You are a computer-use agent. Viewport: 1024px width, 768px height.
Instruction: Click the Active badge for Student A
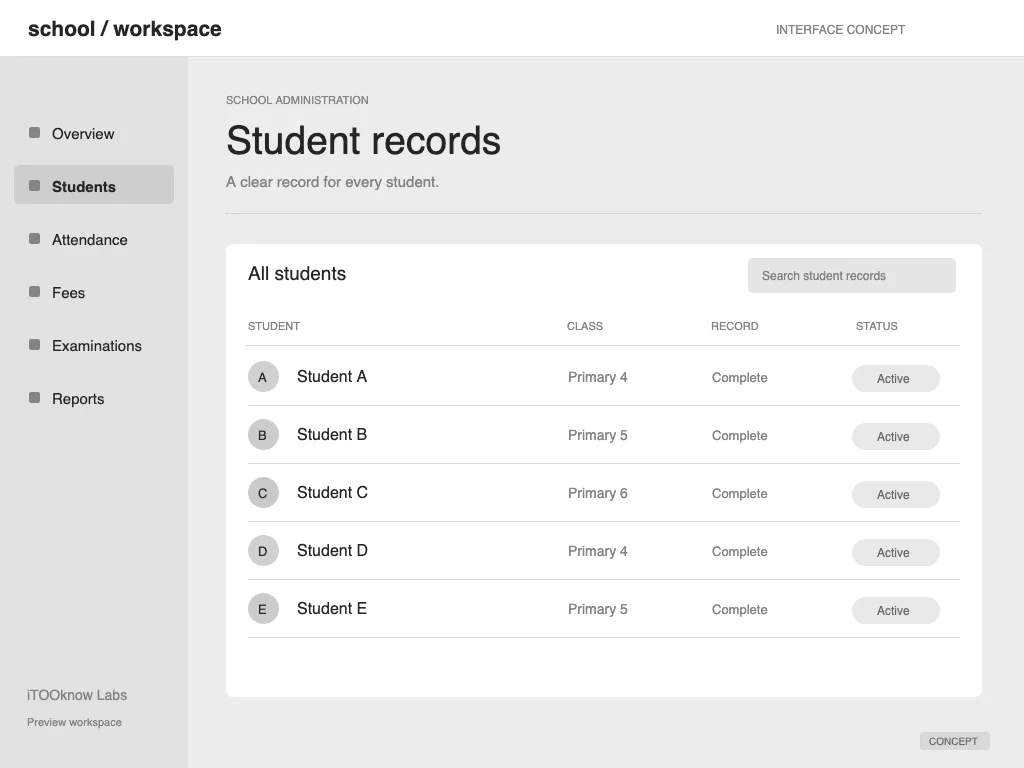tap(895, 378)
